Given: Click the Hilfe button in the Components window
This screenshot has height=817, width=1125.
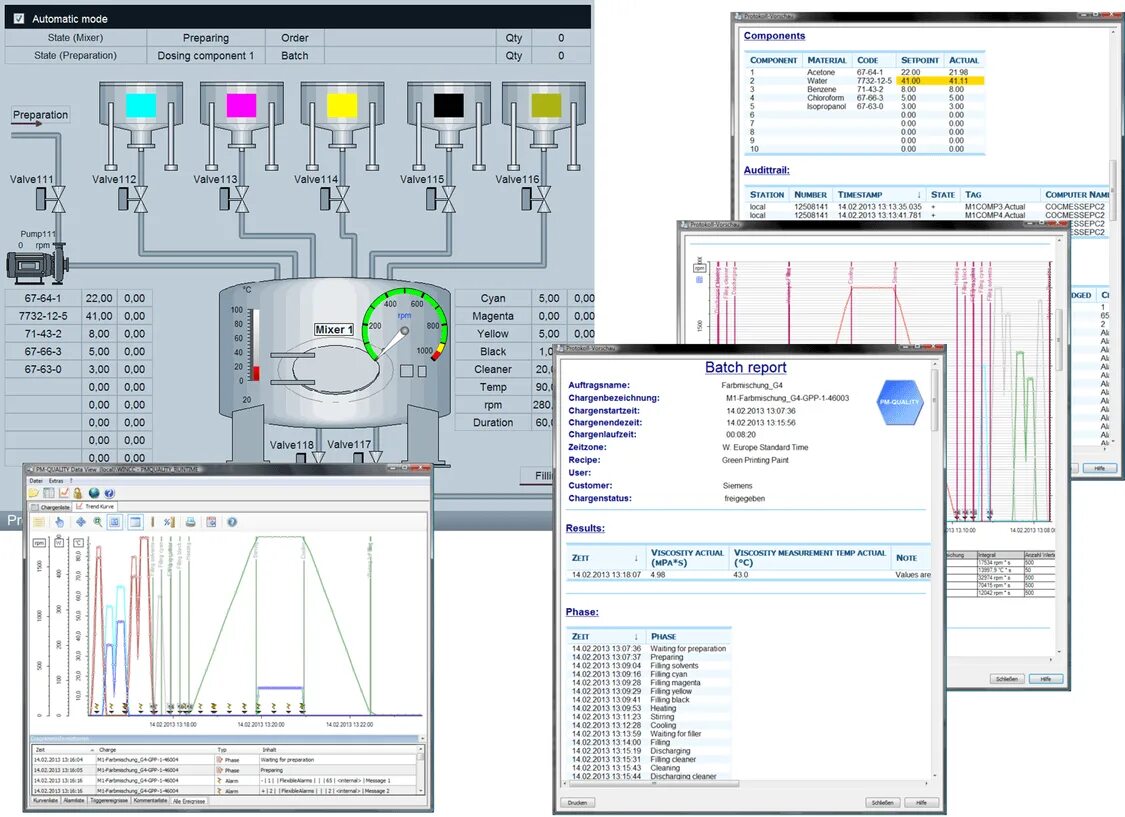Looking at the screenshot, I should 1099,468.
